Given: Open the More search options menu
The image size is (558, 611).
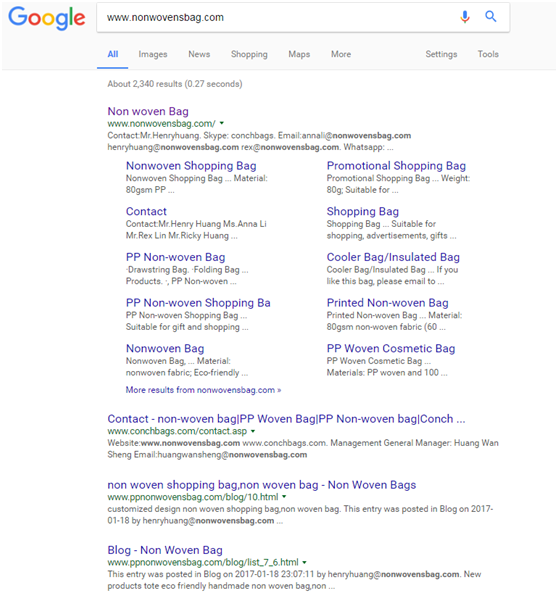Looking at the screenshot, I should coord(341,54).
